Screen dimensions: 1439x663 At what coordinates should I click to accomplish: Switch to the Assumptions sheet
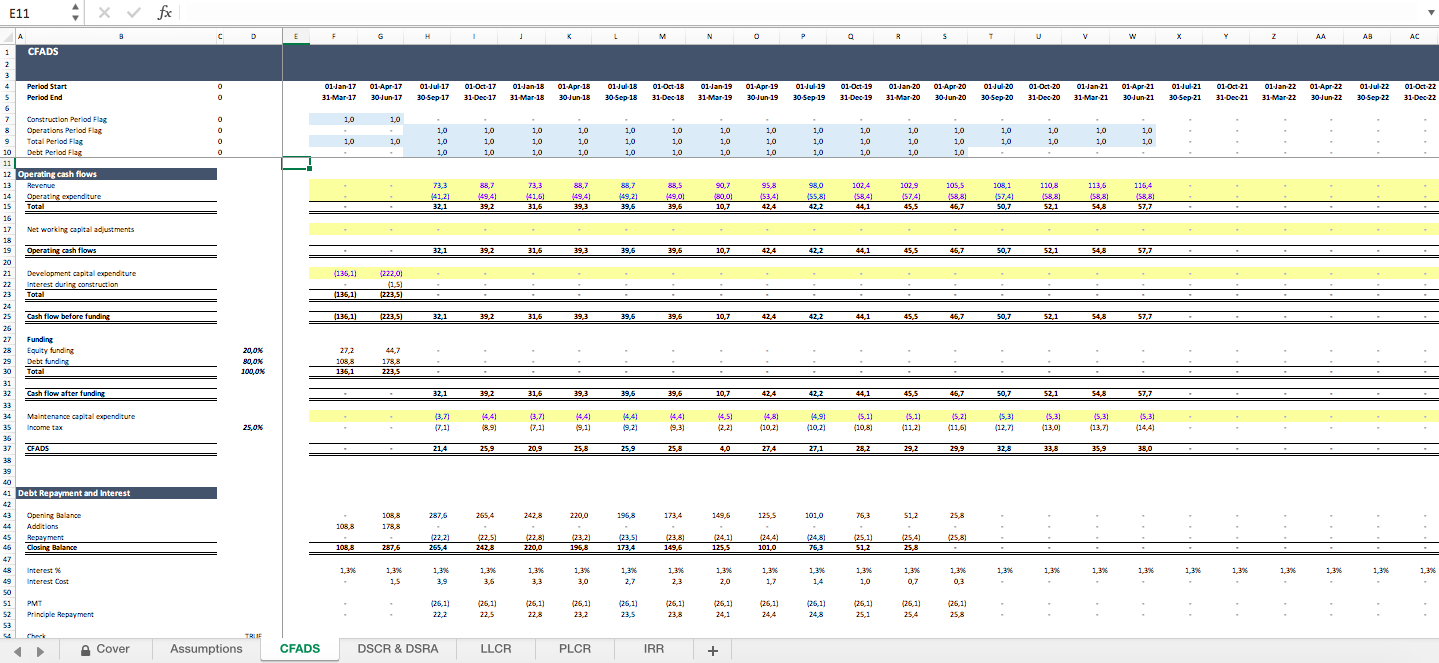205,649
